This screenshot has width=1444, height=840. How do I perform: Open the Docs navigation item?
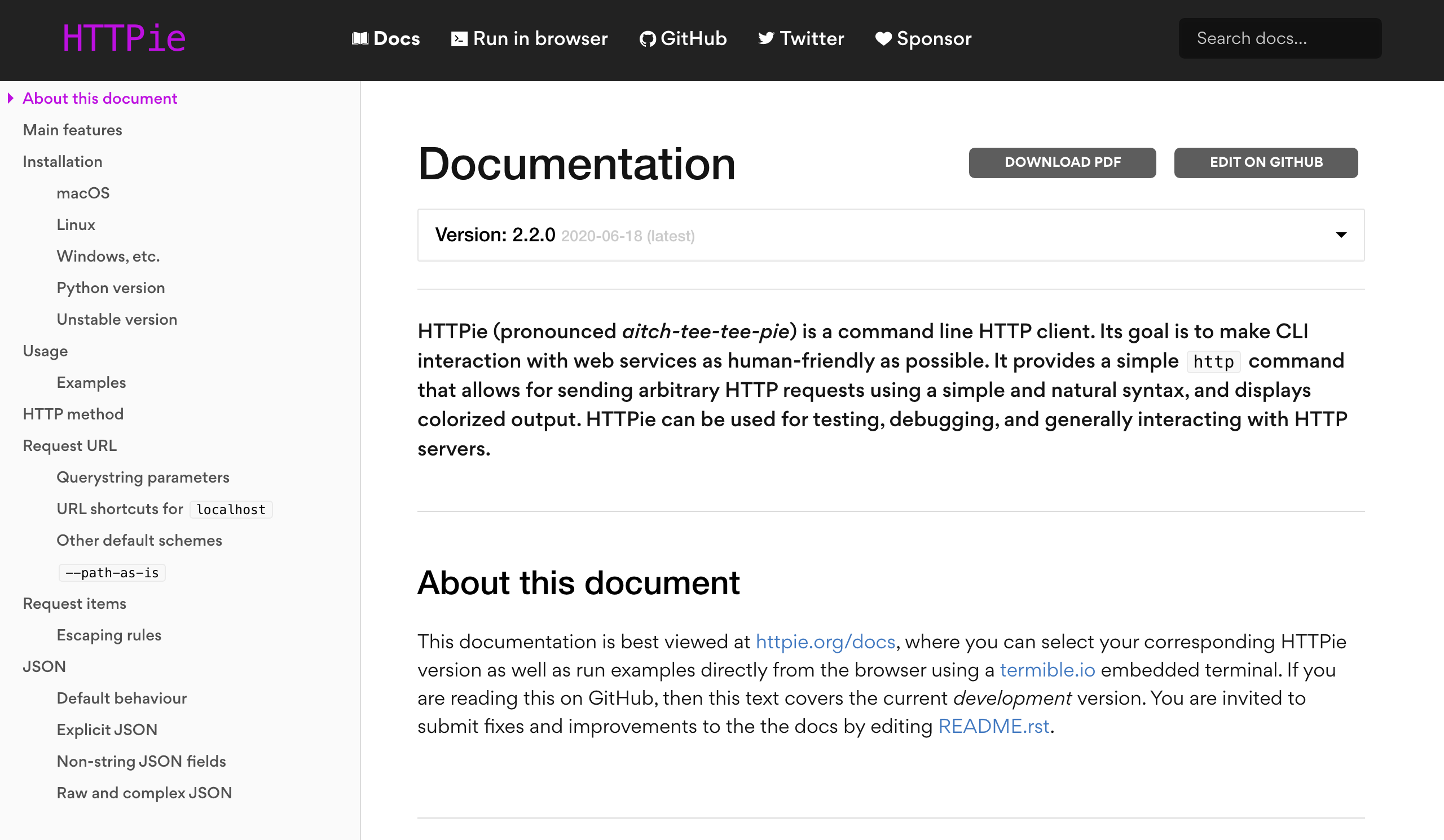point(386,38)
